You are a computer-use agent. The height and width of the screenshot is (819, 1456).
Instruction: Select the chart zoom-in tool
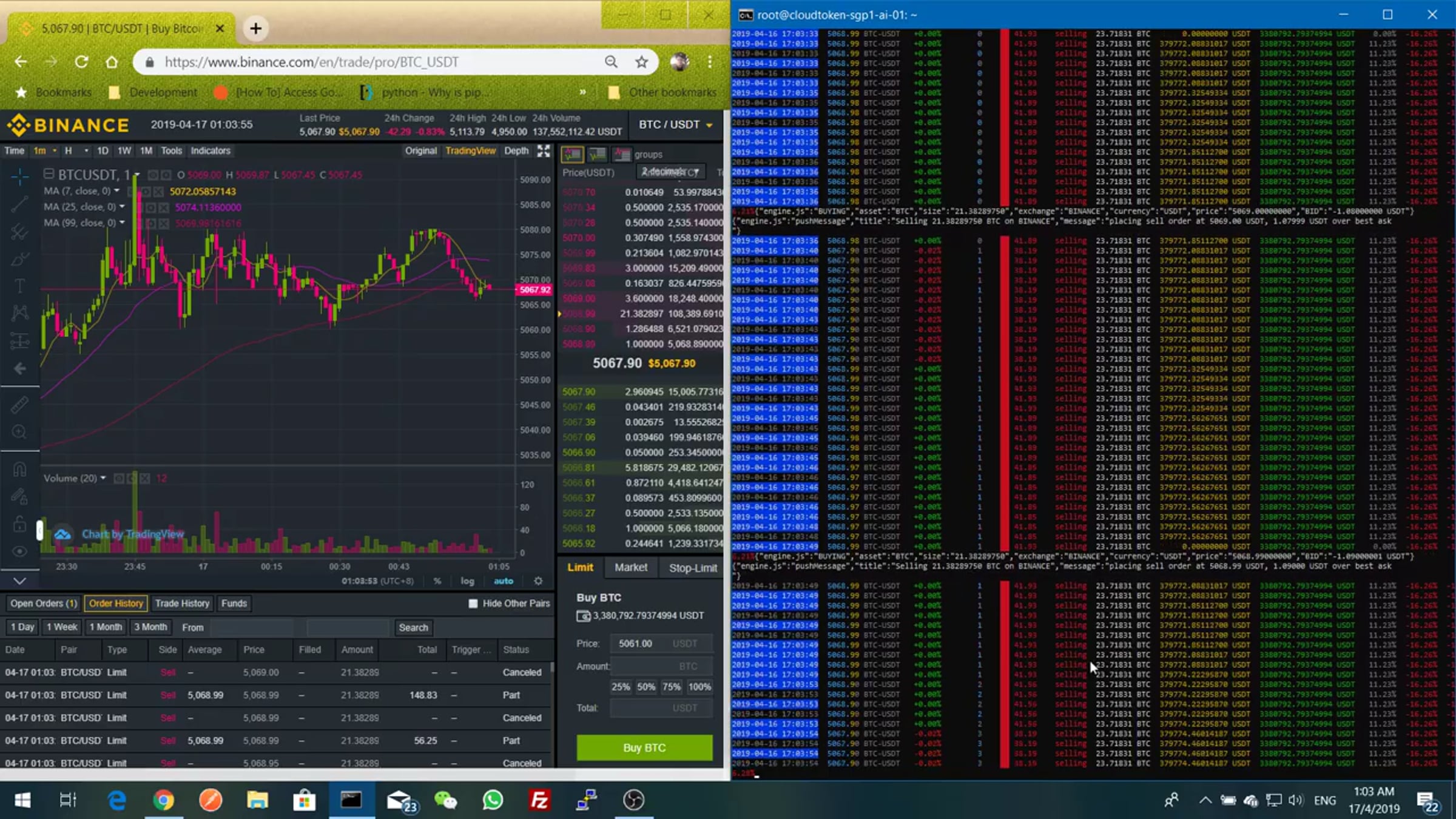[19, 432]
